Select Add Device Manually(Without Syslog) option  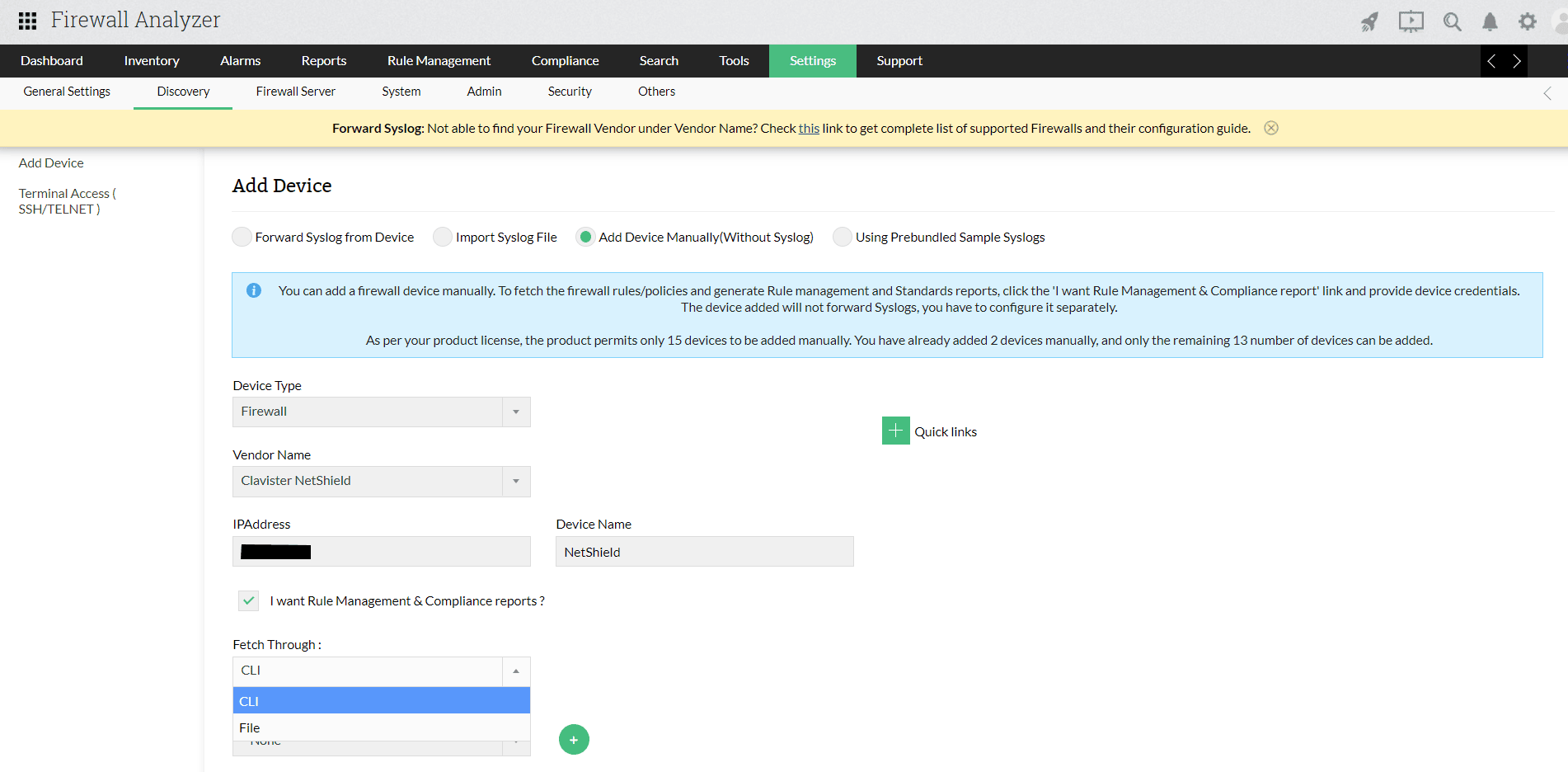click(x=585, y=237)
